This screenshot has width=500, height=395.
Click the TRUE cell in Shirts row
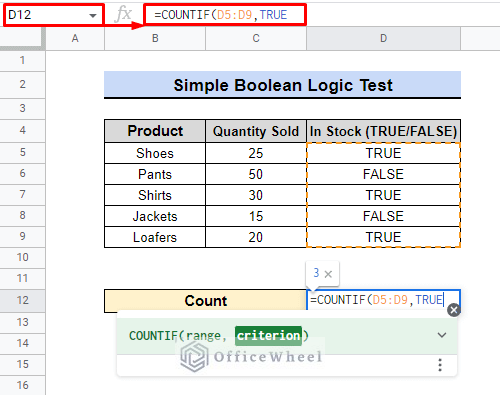383,195
